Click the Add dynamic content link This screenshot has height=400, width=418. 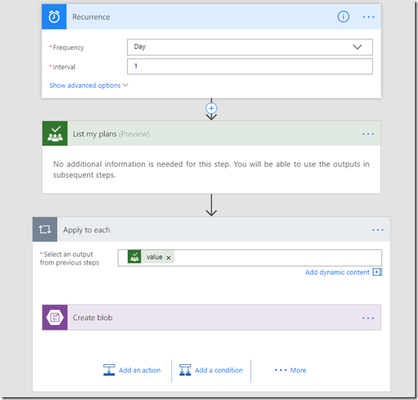tap(337, 272)
